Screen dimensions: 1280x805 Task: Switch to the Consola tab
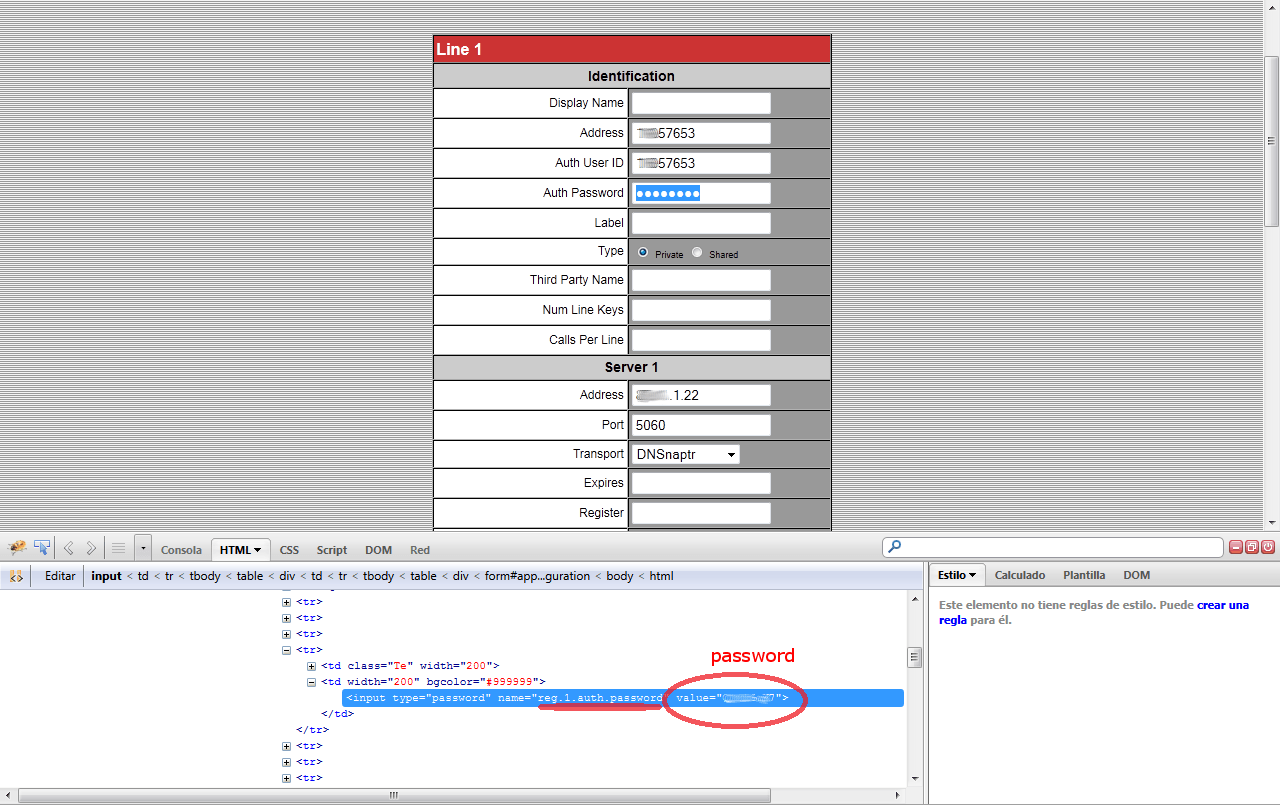click(181, 550)
